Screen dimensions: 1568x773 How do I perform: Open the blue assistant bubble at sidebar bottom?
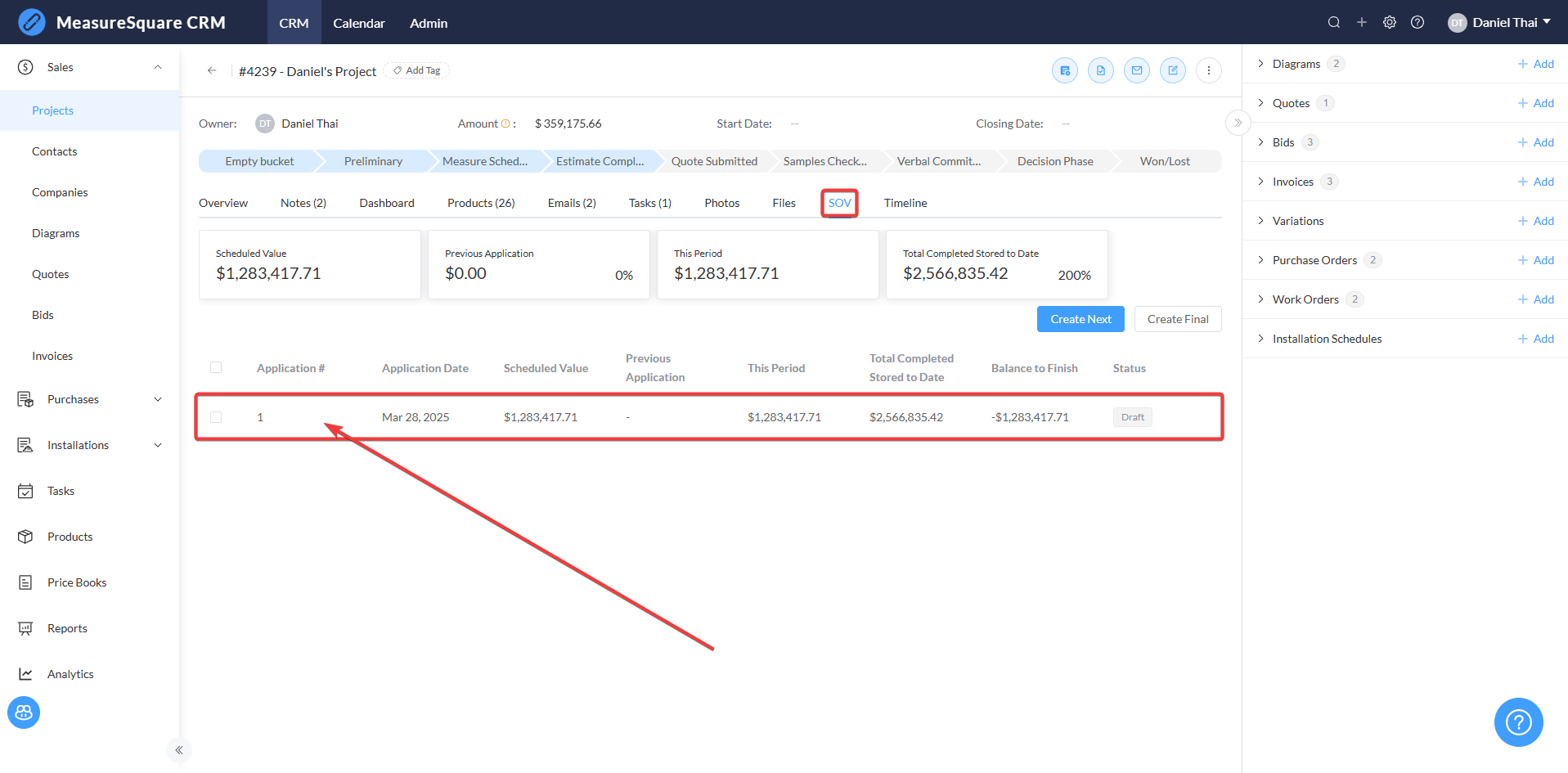coord(24,712)
